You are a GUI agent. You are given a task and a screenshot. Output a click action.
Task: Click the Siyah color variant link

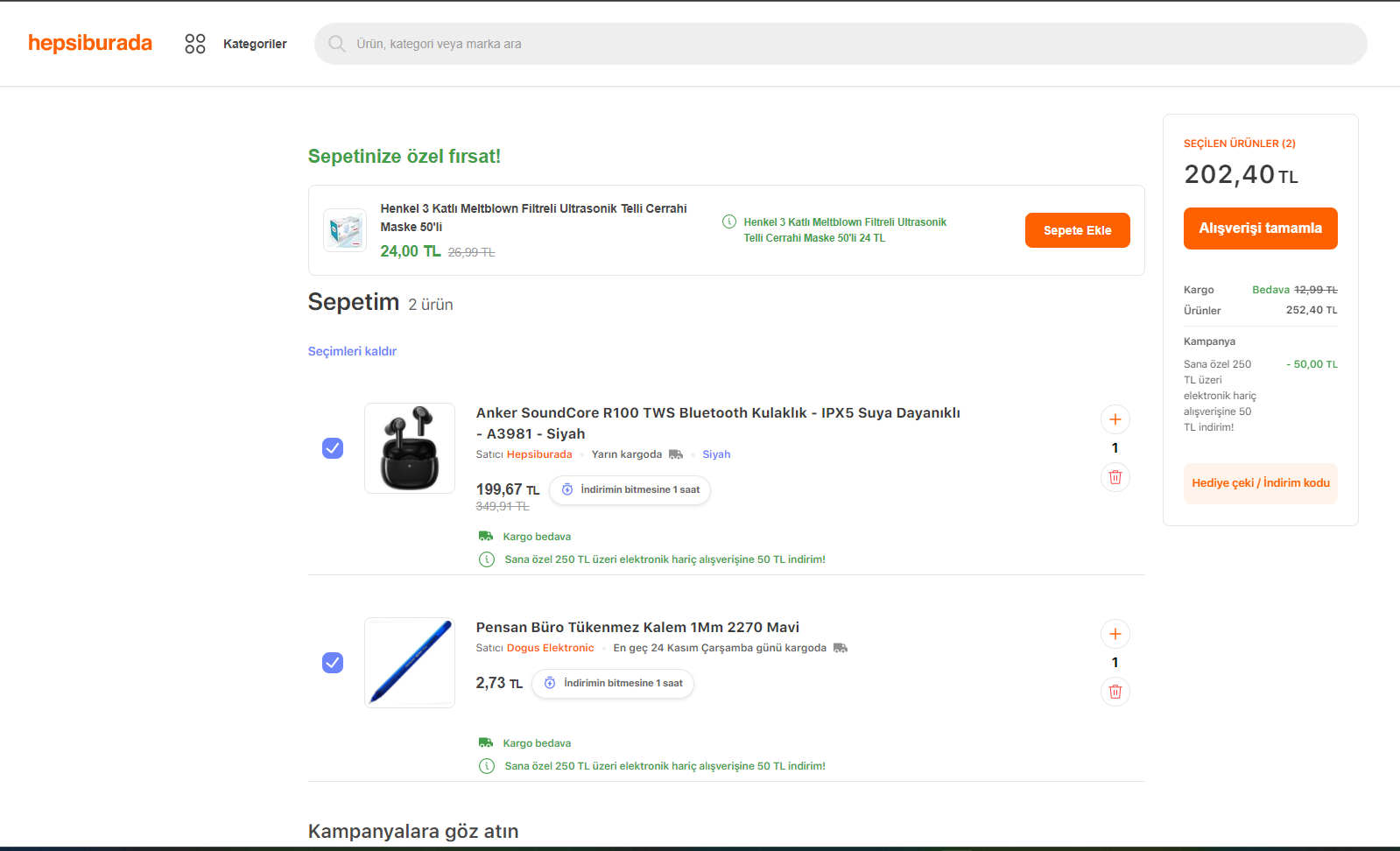[x=716, y=454]
